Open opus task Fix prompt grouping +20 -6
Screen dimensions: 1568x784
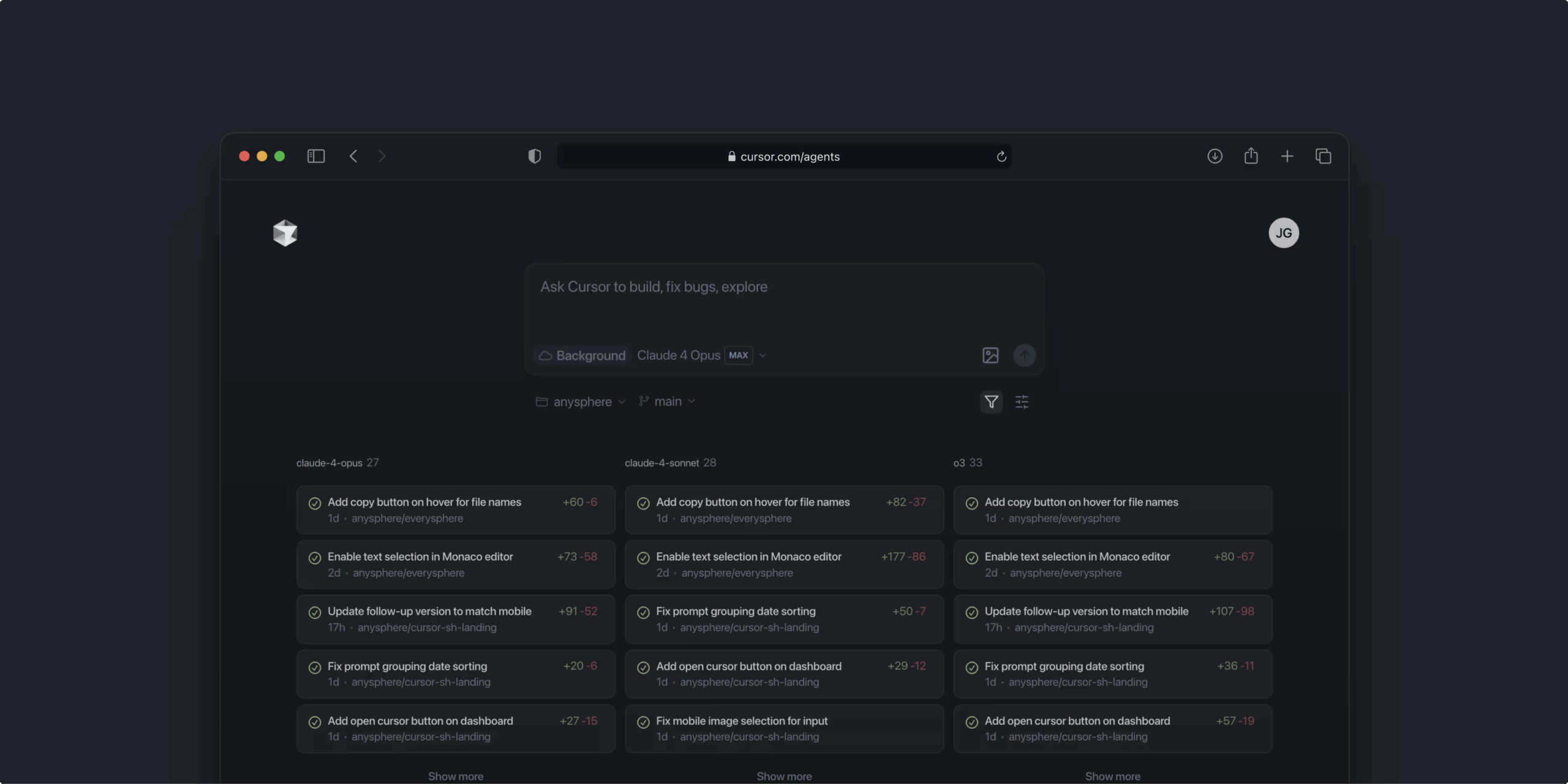[x=456, y=674]
